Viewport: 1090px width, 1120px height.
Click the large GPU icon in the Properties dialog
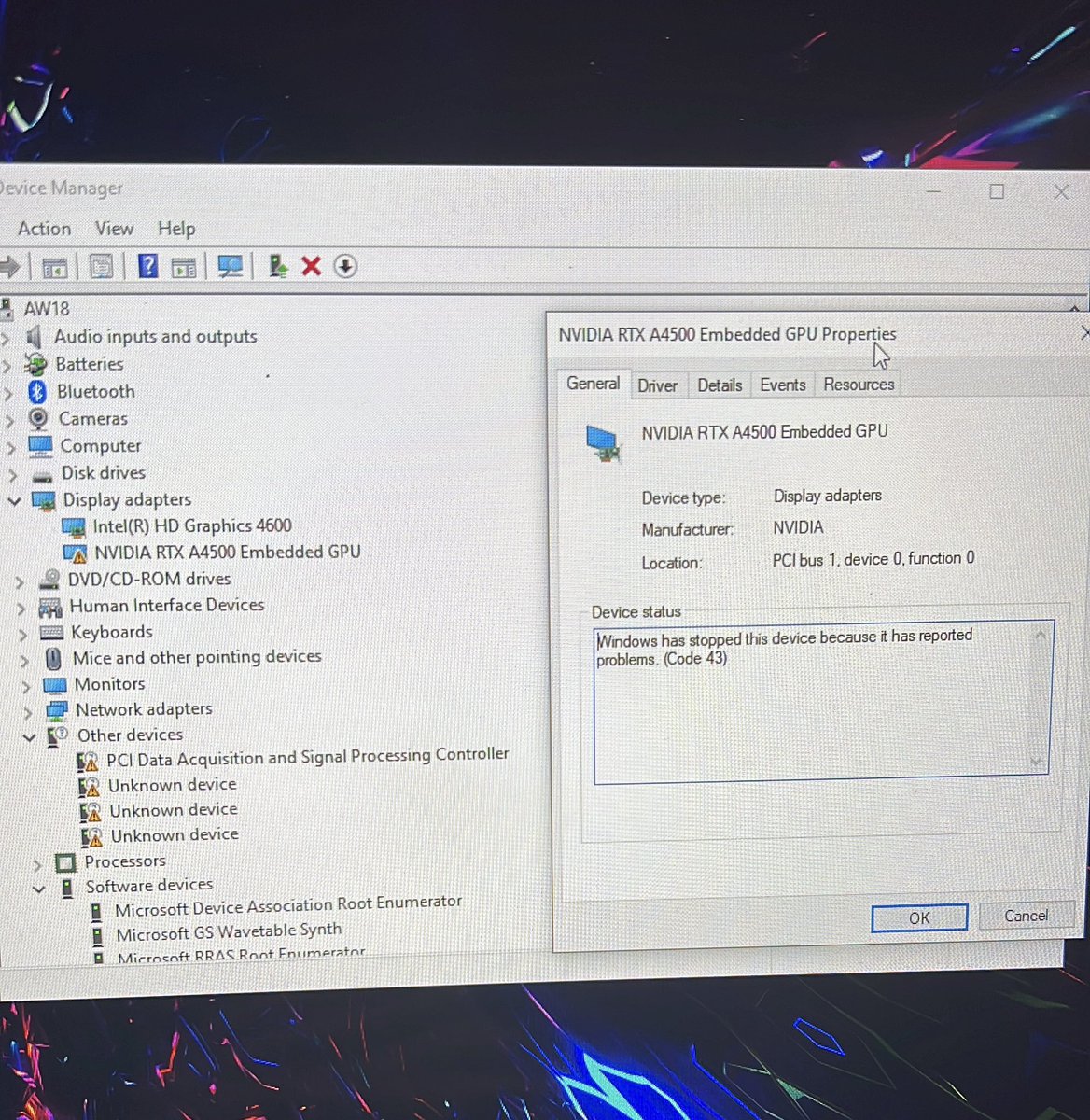click(x=602, y=443)
